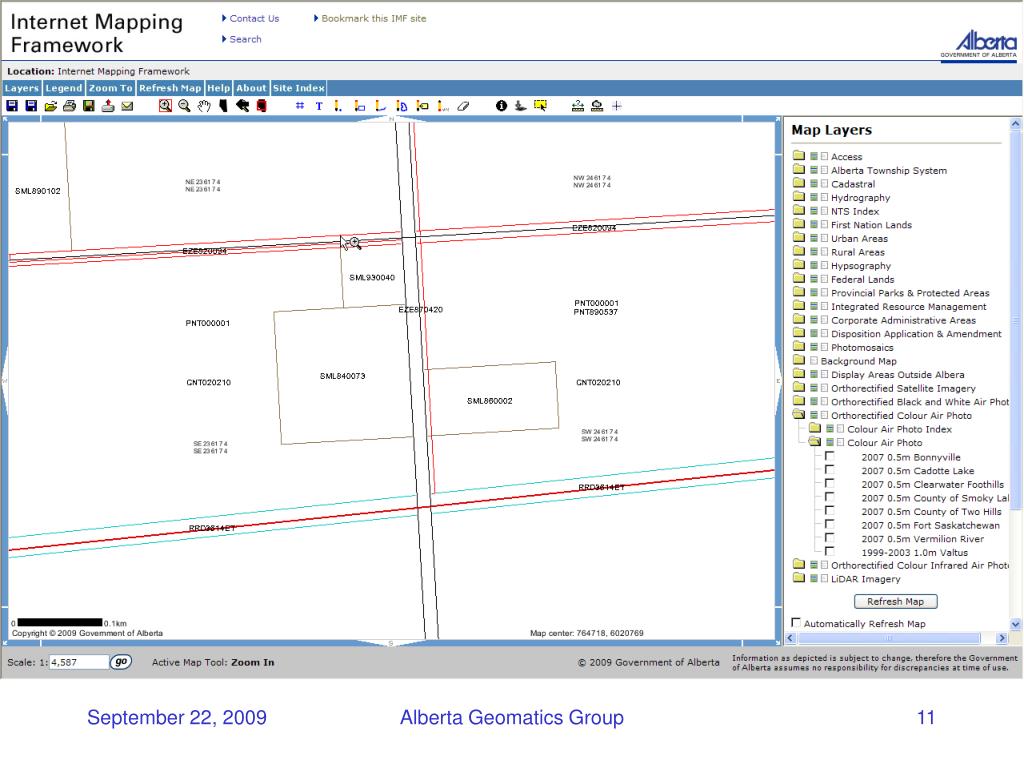This screenshot has height=768, width=1024.
Task: Go back to previous extent arrow icon
Action: (x=242, y=106)
